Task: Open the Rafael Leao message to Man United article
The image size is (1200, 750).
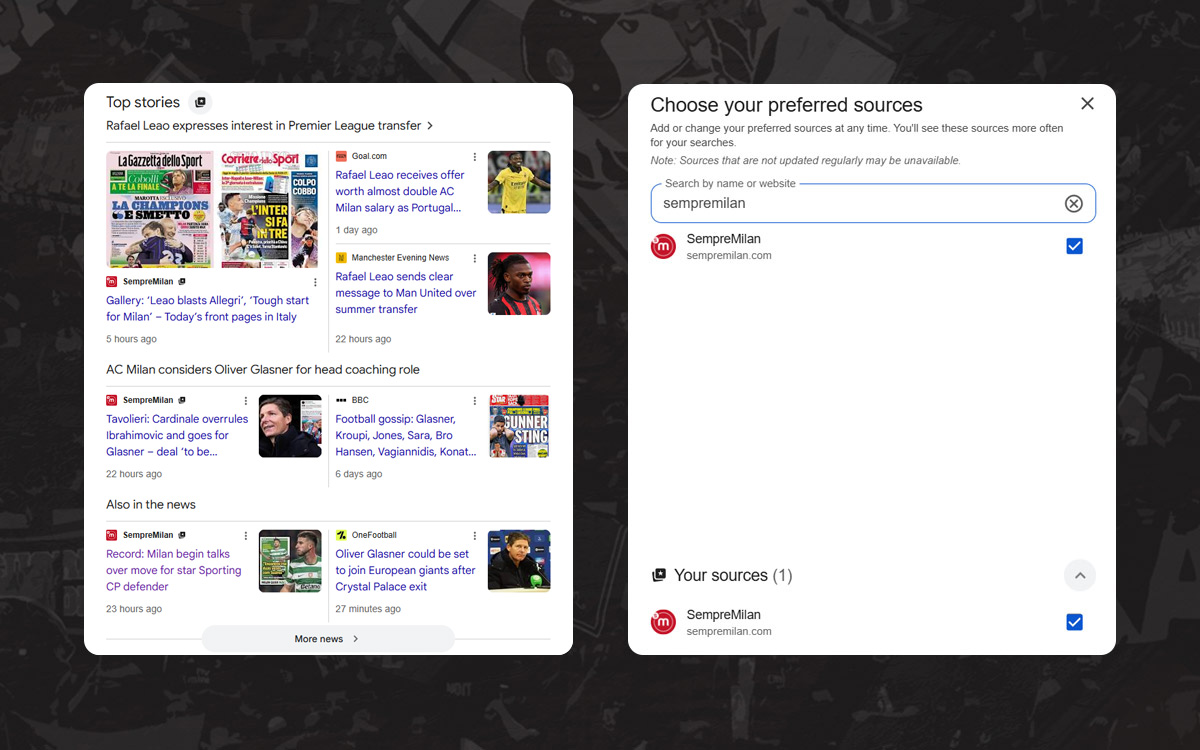Action: coord(406,293)
